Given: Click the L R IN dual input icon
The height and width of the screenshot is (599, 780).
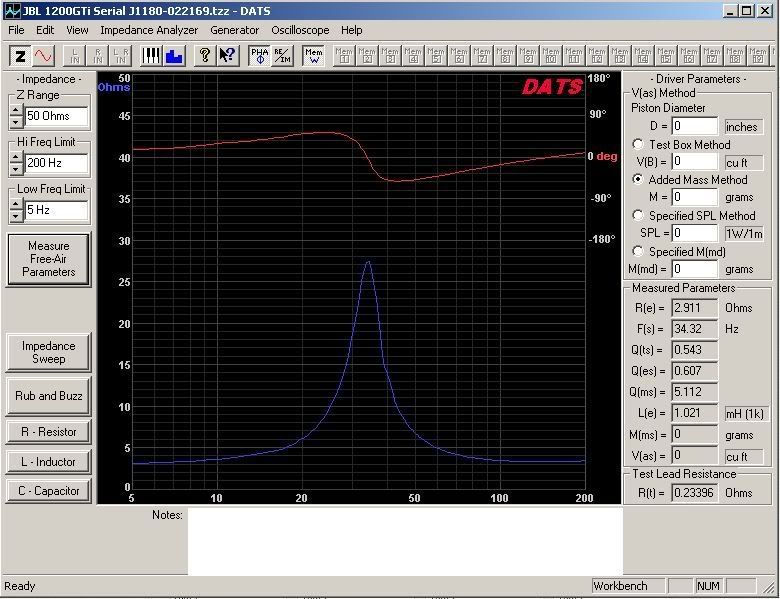Looking at the screenshot, I should coord(120,56).
